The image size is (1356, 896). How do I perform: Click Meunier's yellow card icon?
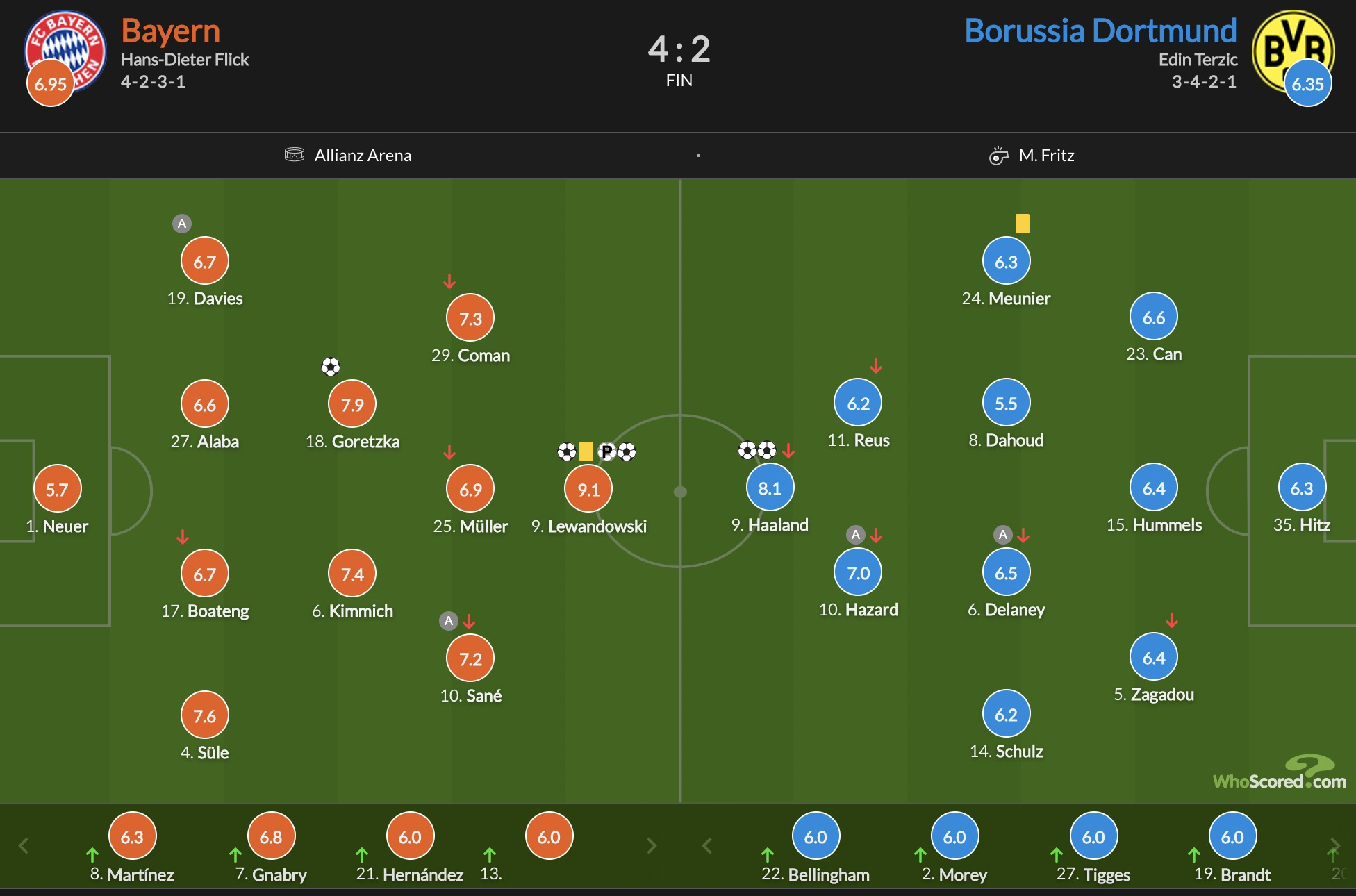(1023, 223)
